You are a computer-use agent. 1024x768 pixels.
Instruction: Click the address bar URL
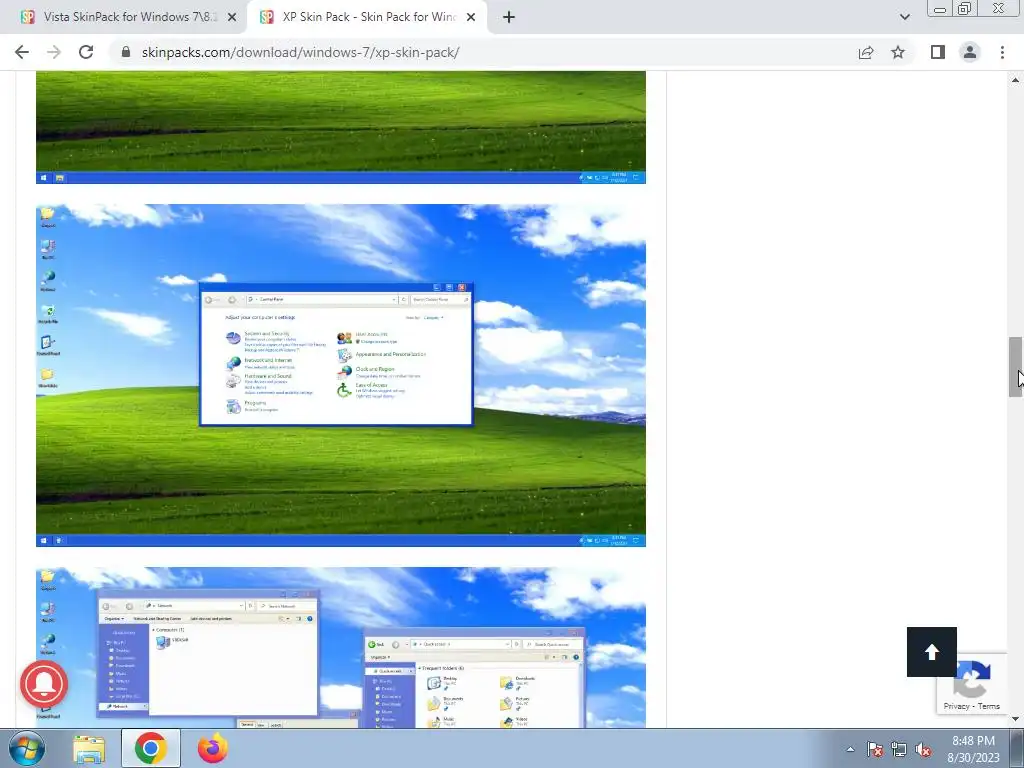pyautogui.click(x=300, y=52)
